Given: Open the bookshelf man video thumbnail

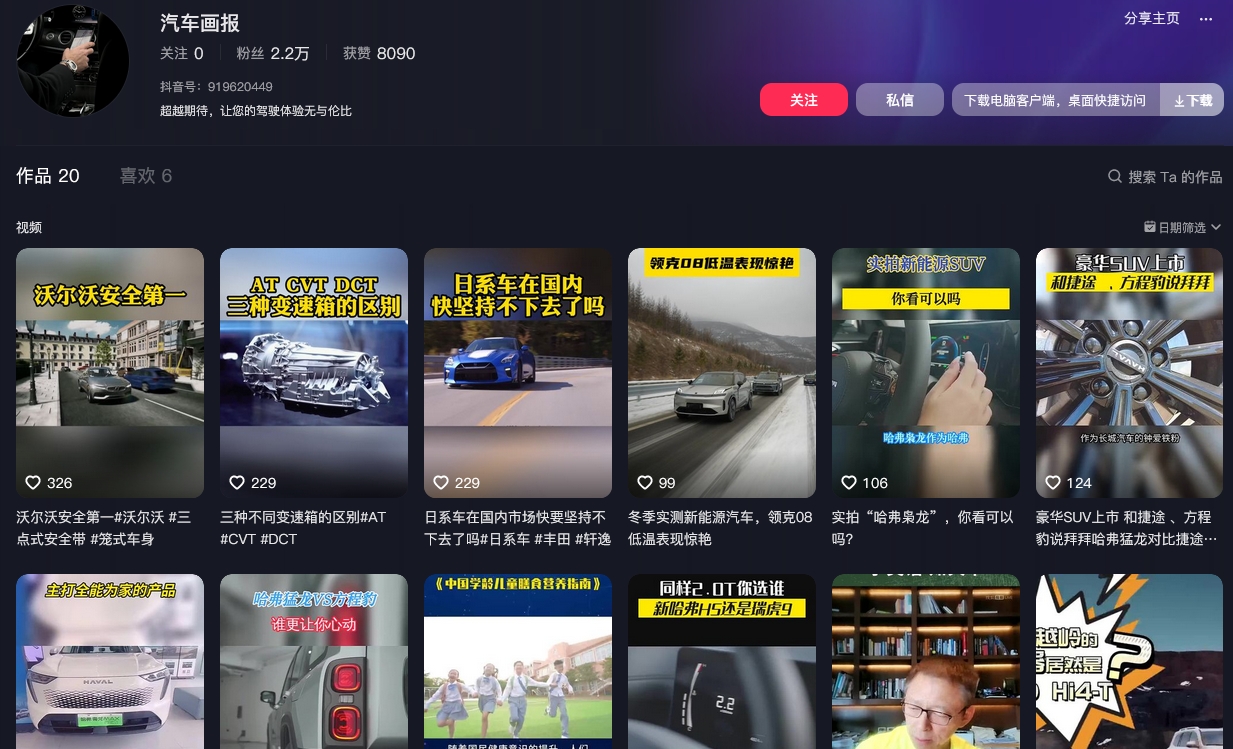Looking at the screenshot, I should pos(926,661).
